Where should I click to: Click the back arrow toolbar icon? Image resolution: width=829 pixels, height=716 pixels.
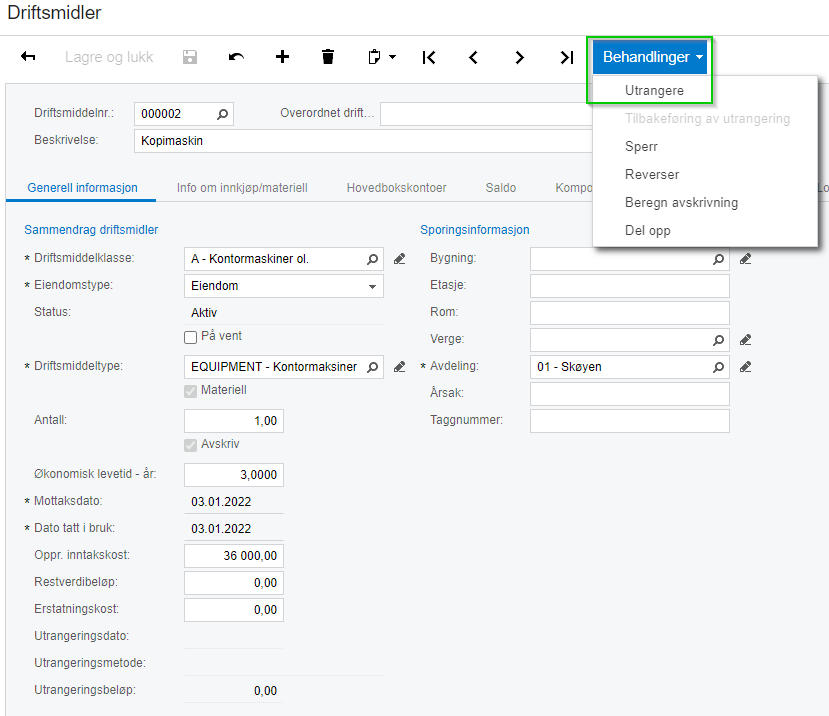click(28, 57)
